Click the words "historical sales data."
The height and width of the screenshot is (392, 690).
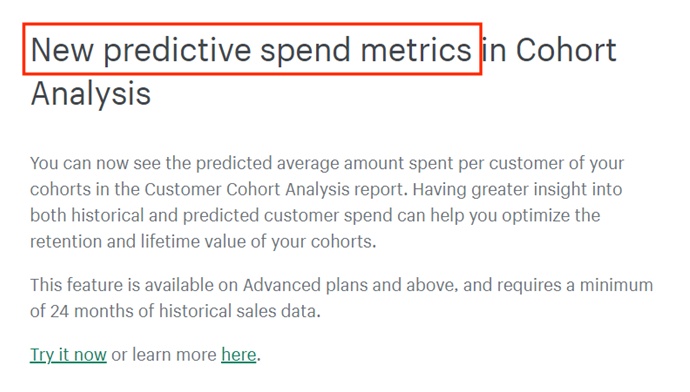(x=240, y=311)
